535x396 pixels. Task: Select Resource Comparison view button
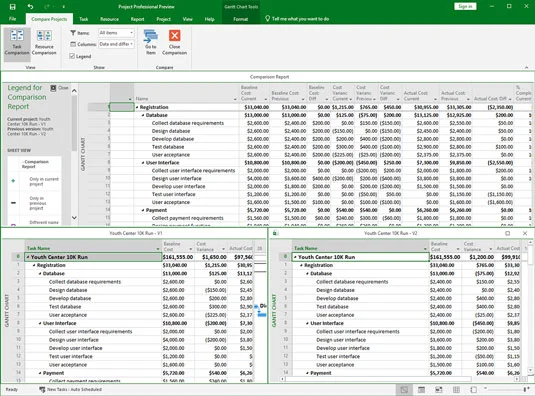44,43
